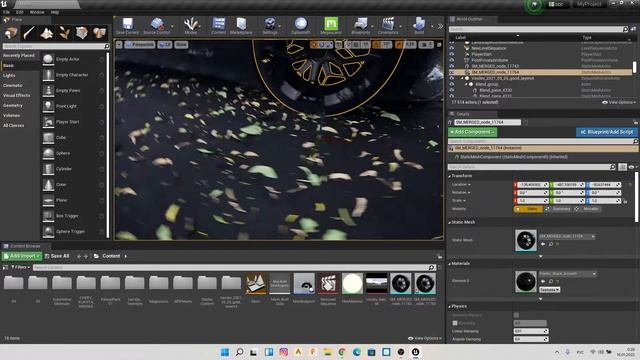This screenshot has height=360, width=640.
Task: Click Save All in Content Browser
Action: [57, 256]
